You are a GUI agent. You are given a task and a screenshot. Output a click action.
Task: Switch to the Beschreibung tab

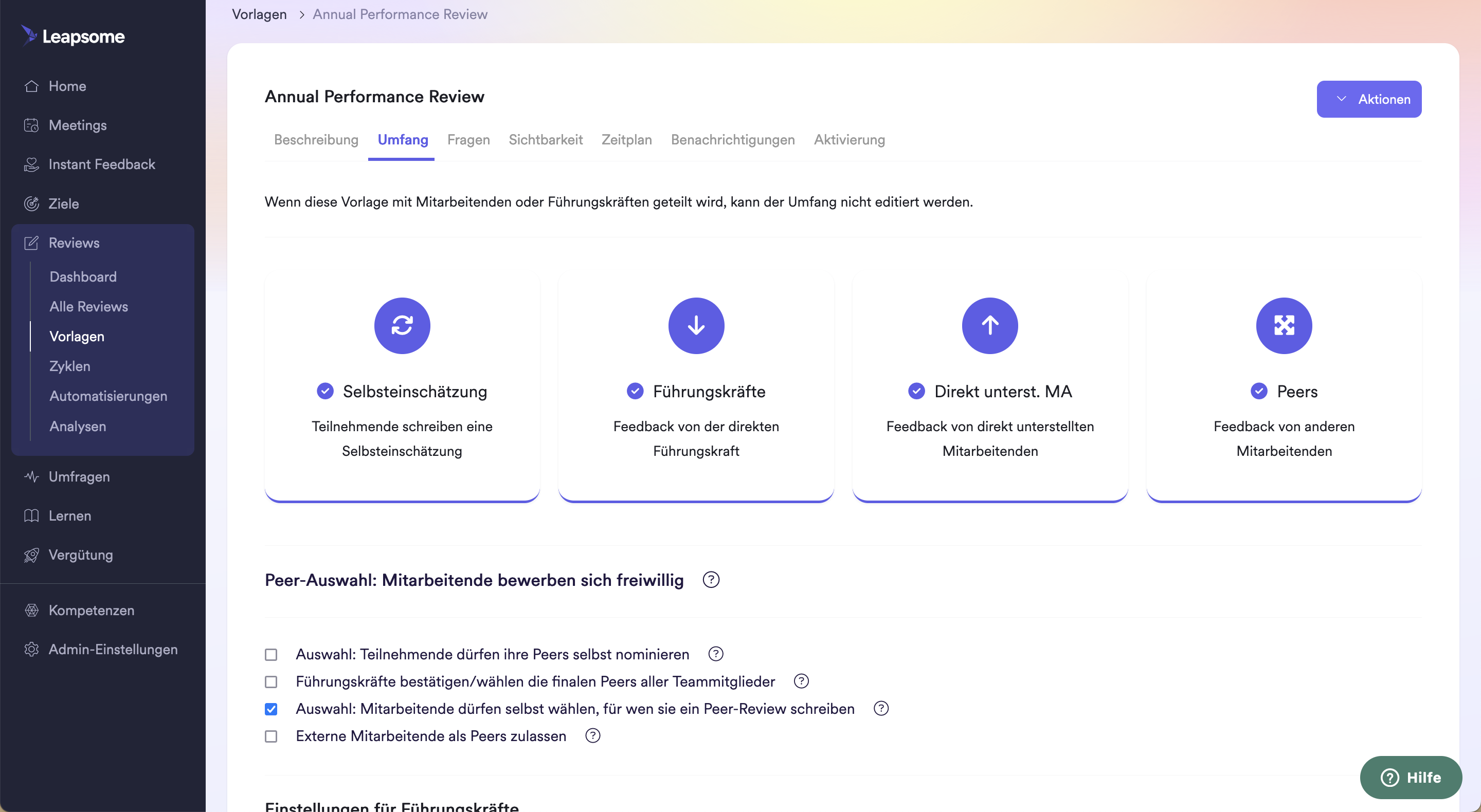point(316,140)
